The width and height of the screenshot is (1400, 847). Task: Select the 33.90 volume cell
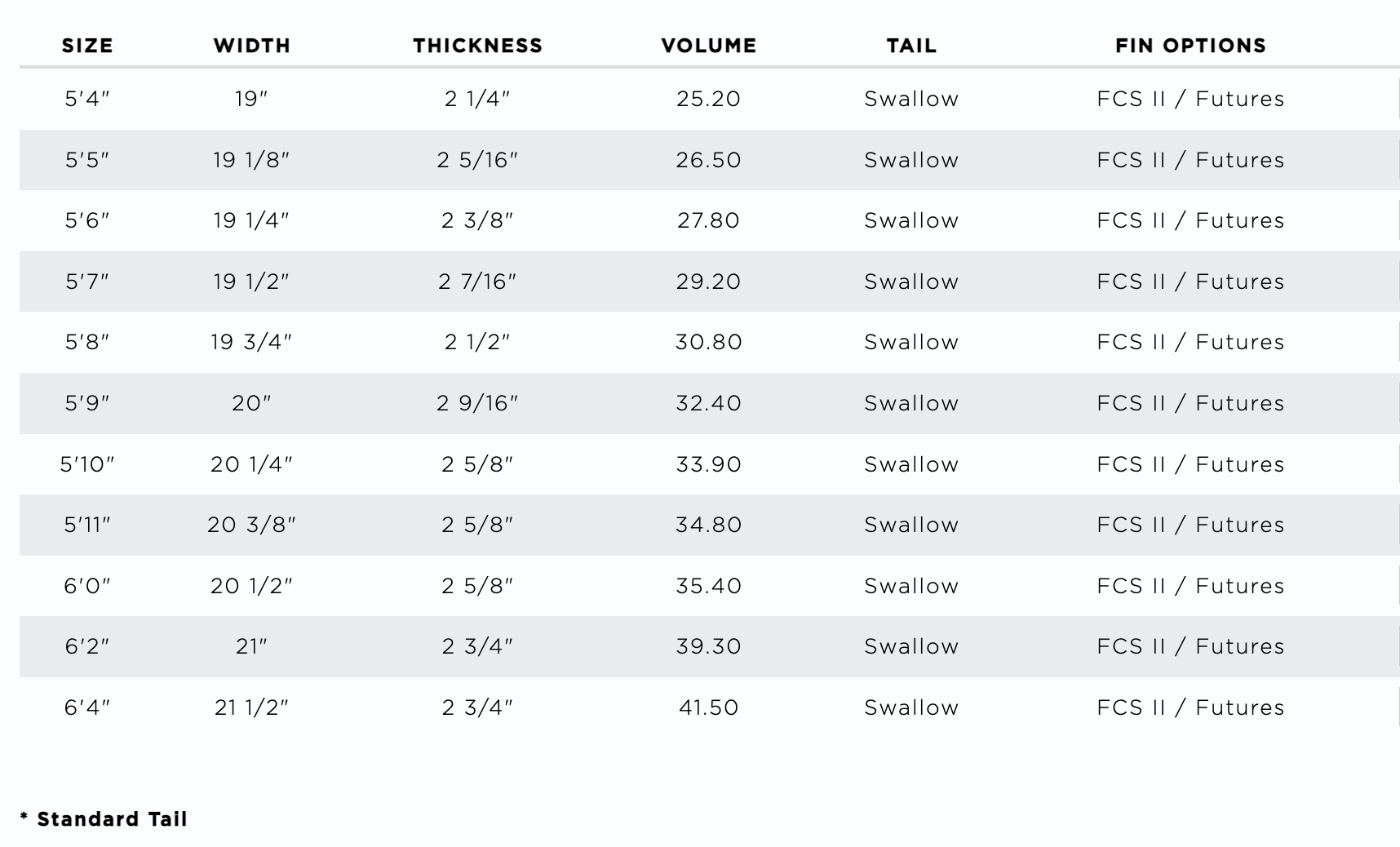708,464
